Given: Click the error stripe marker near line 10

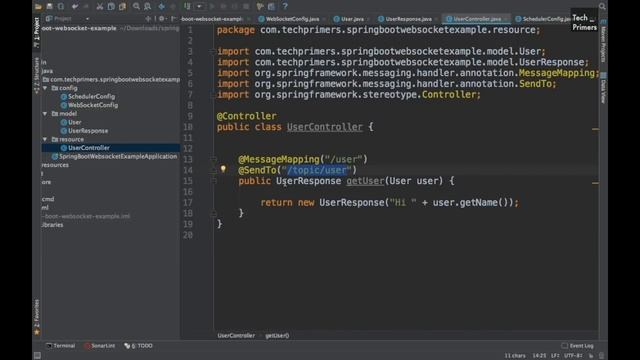Looking at the screenshot, I should coord(596,129).
